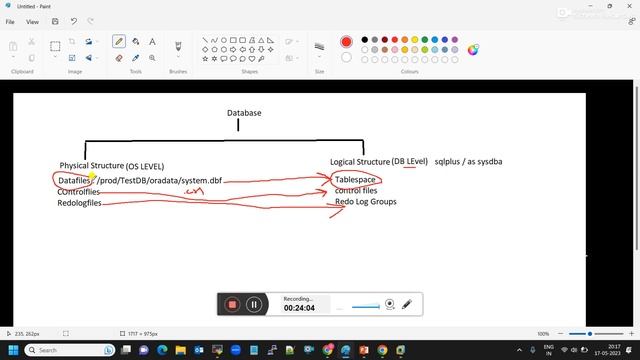Open Microsoft Edge from the taskbar

pos(162,350)
